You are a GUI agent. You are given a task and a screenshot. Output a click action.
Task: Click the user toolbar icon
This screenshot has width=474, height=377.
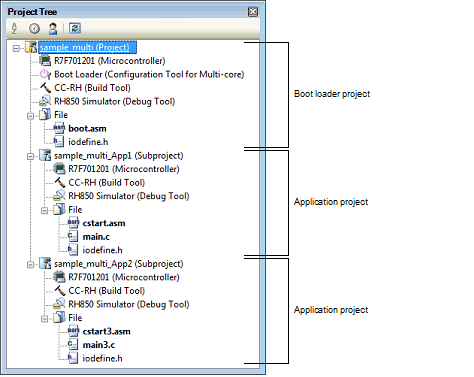[53, 28]
